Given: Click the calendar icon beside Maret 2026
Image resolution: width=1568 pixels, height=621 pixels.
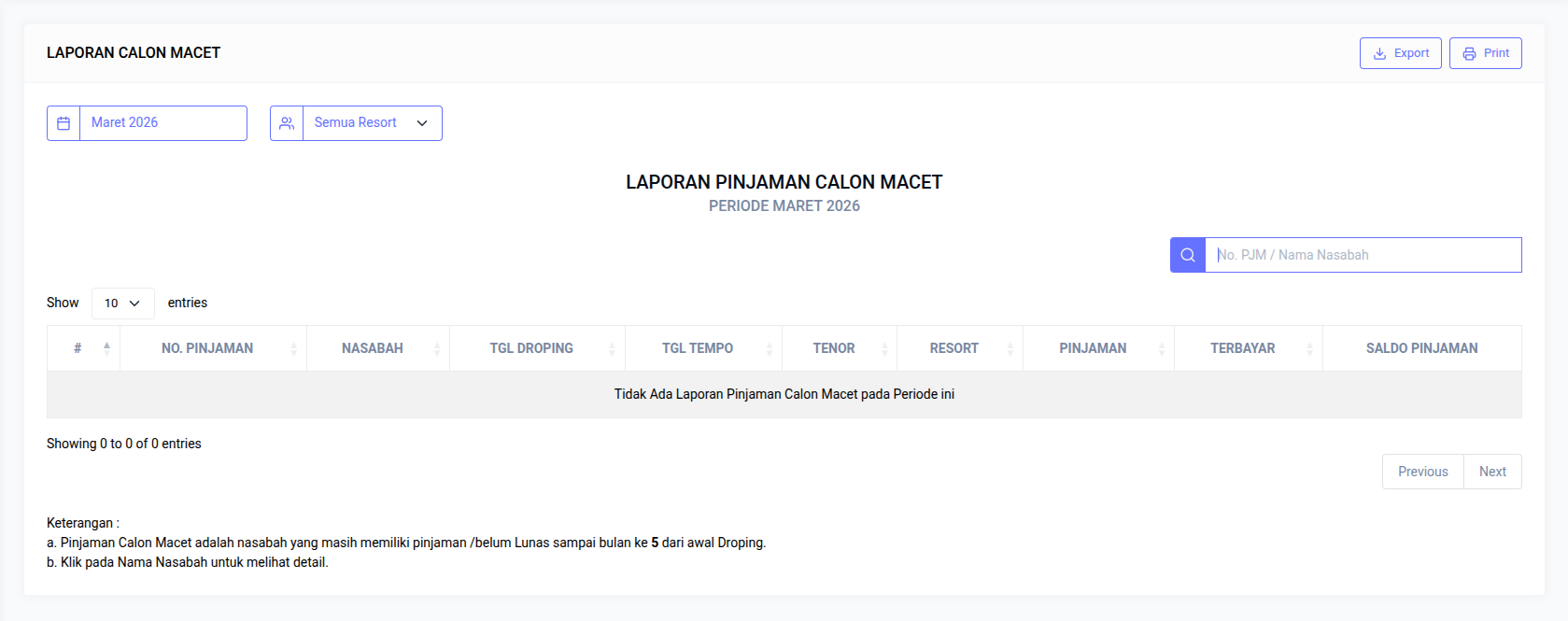Looking at the screenshot, I should [64, 123].
